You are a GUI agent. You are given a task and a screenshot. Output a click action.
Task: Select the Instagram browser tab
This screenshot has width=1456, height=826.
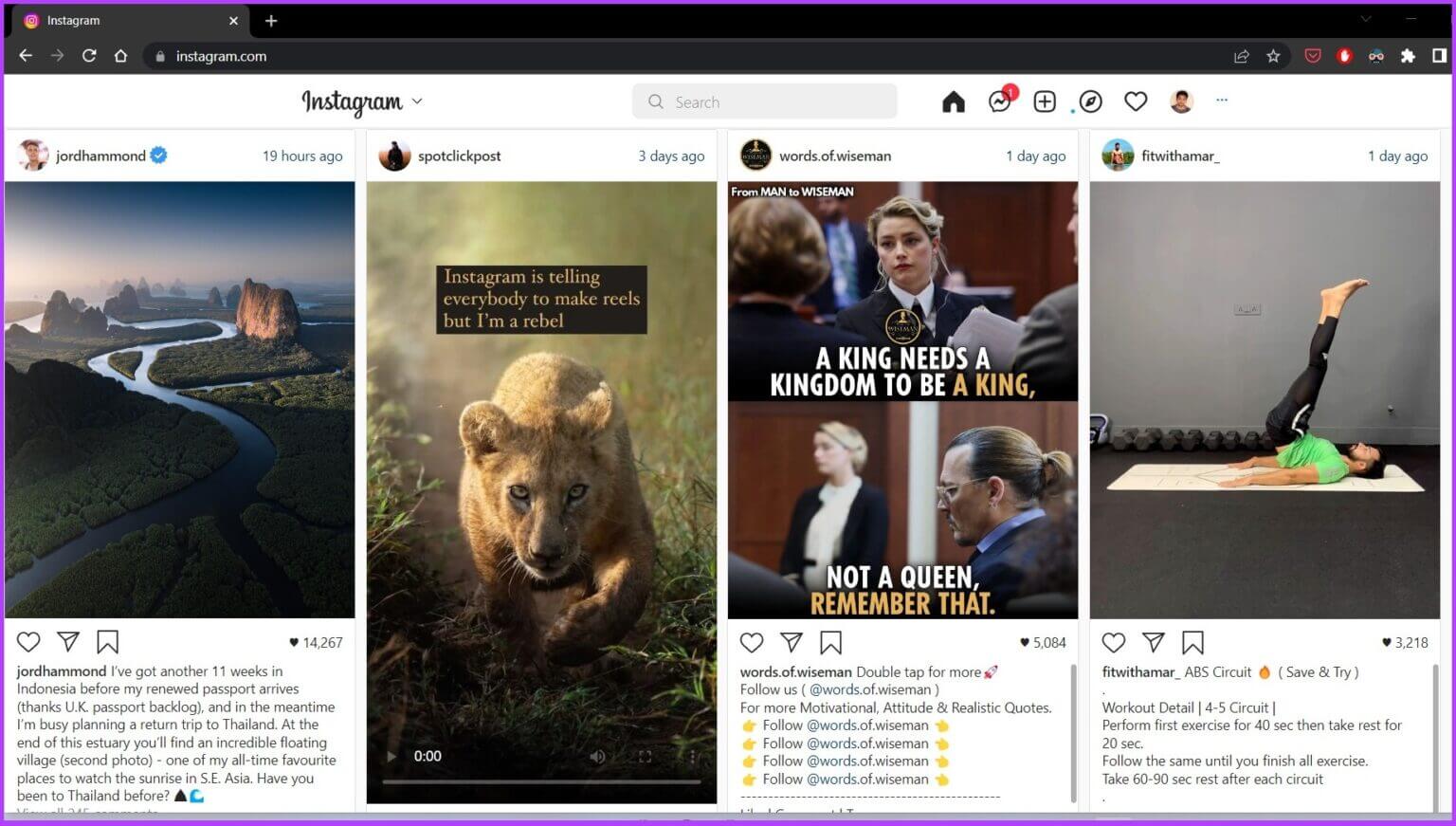132,20
